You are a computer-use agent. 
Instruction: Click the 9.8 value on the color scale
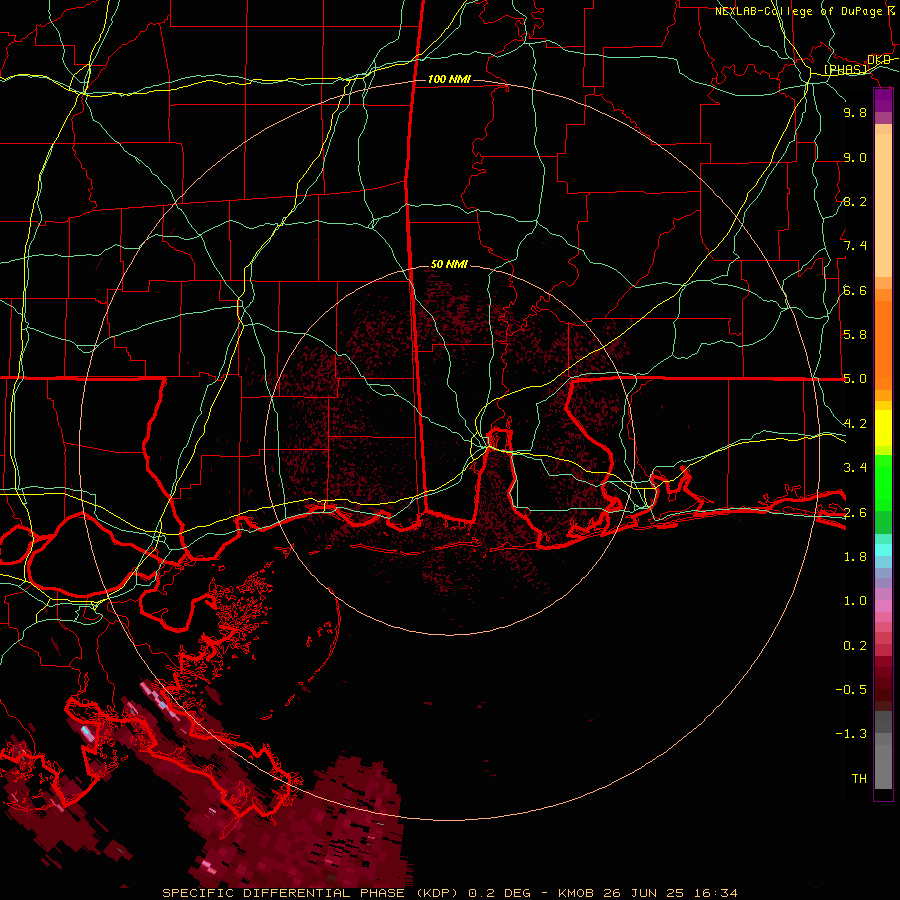point(855,112)
